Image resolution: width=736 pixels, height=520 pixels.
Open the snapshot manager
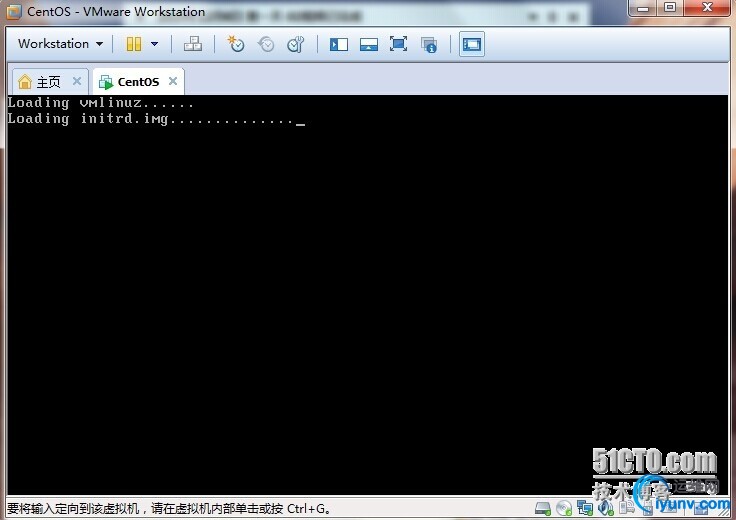[296, 44]
